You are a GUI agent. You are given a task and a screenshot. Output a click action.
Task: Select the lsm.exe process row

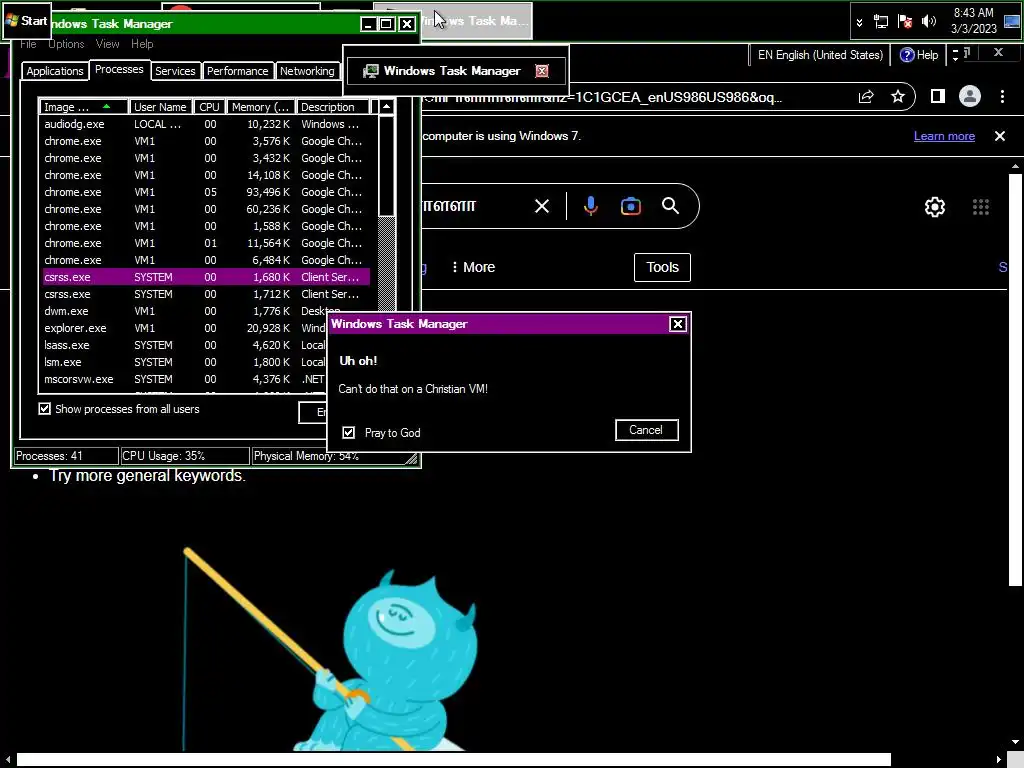pyautogui.click(x=185, y=362)
